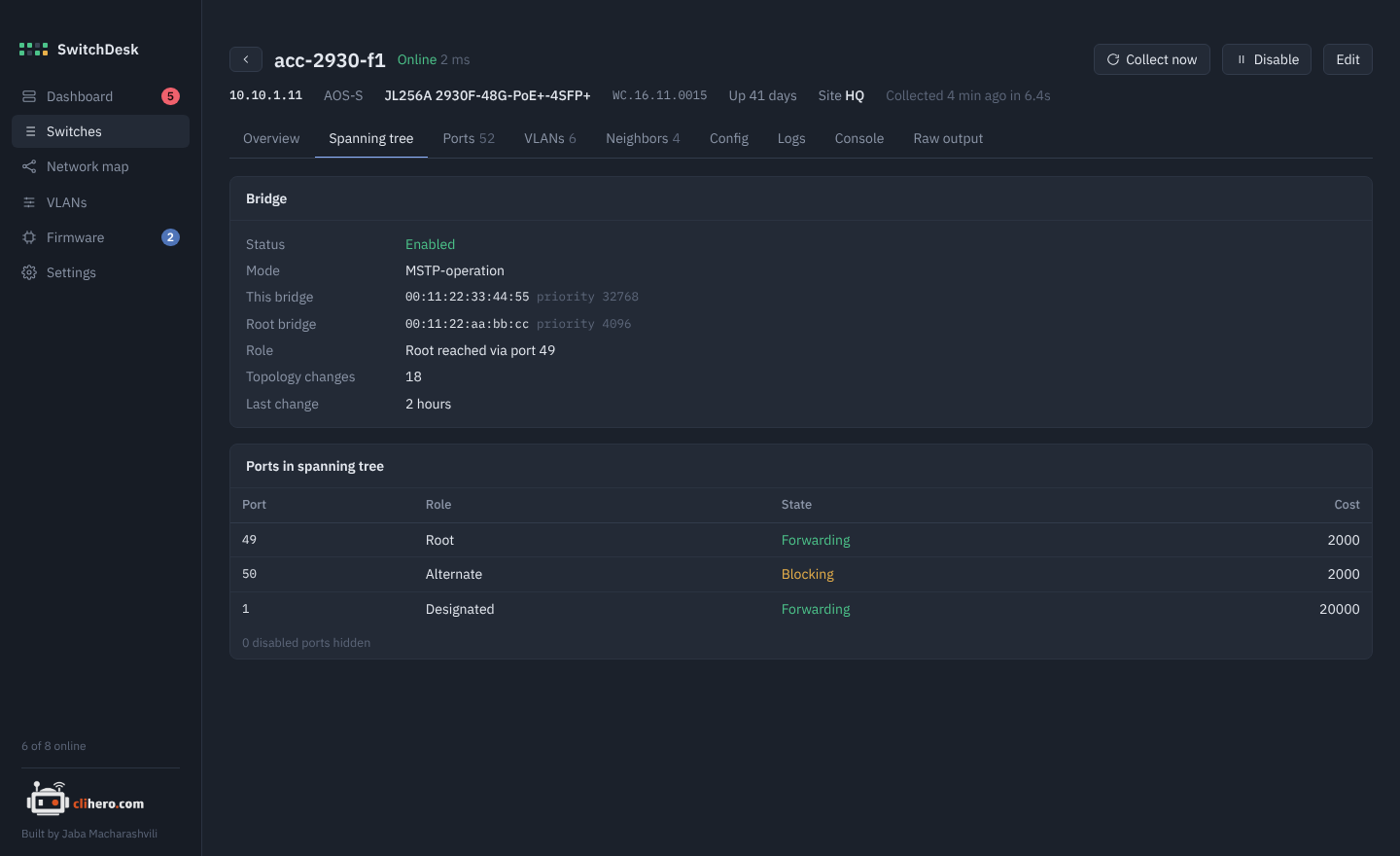Go back with the chevron button
Screen dimensions: 1400x856
(x=246, y=59)
